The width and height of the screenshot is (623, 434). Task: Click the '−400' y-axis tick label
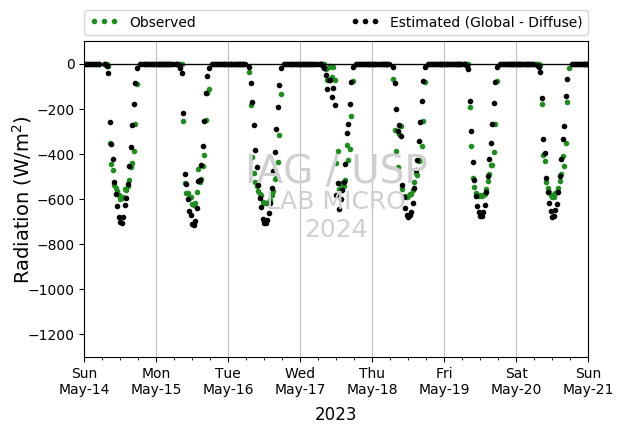click(x=56, y=155)
